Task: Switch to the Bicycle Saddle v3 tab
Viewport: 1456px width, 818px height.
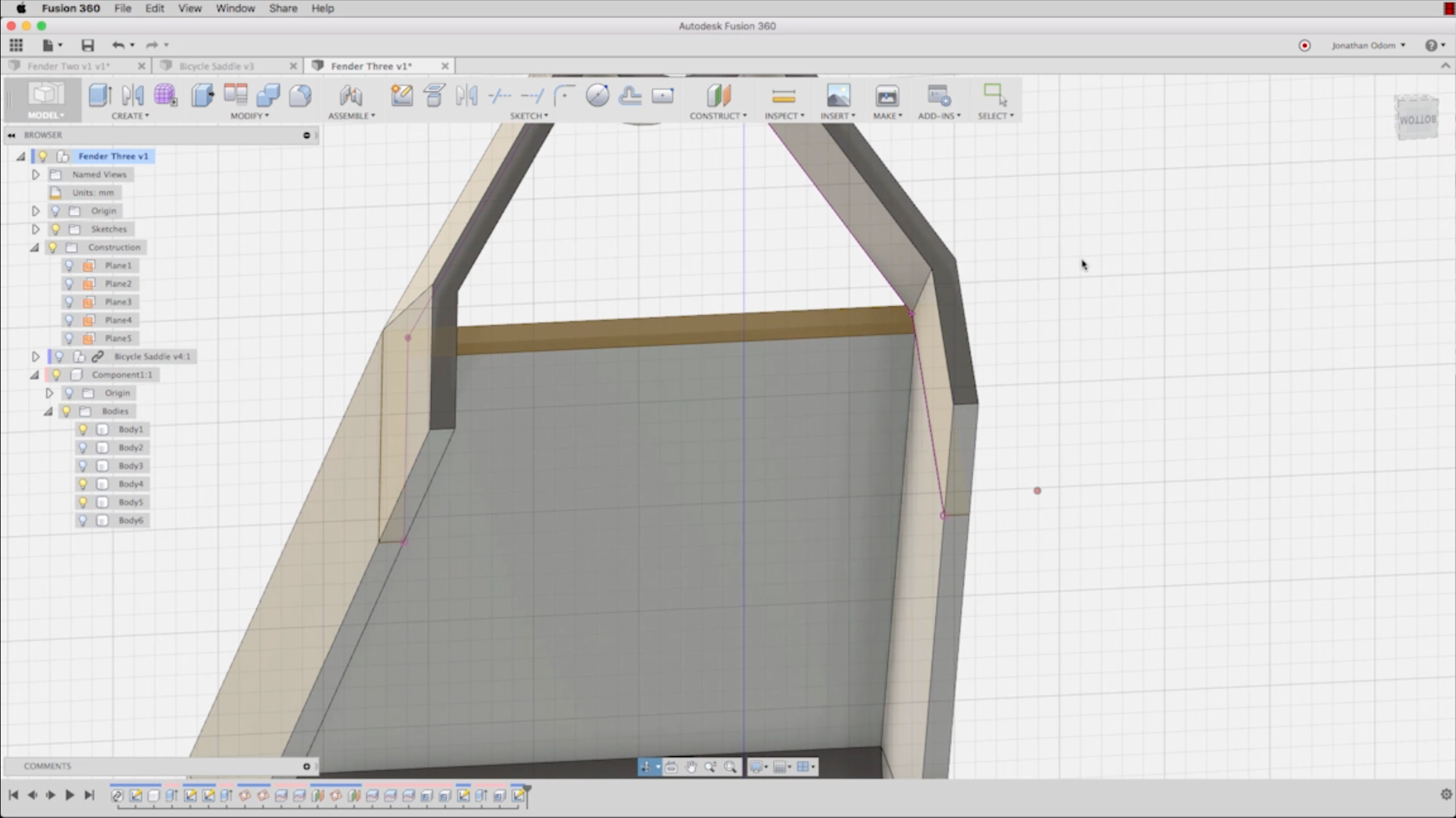Action: click(216, 66)
